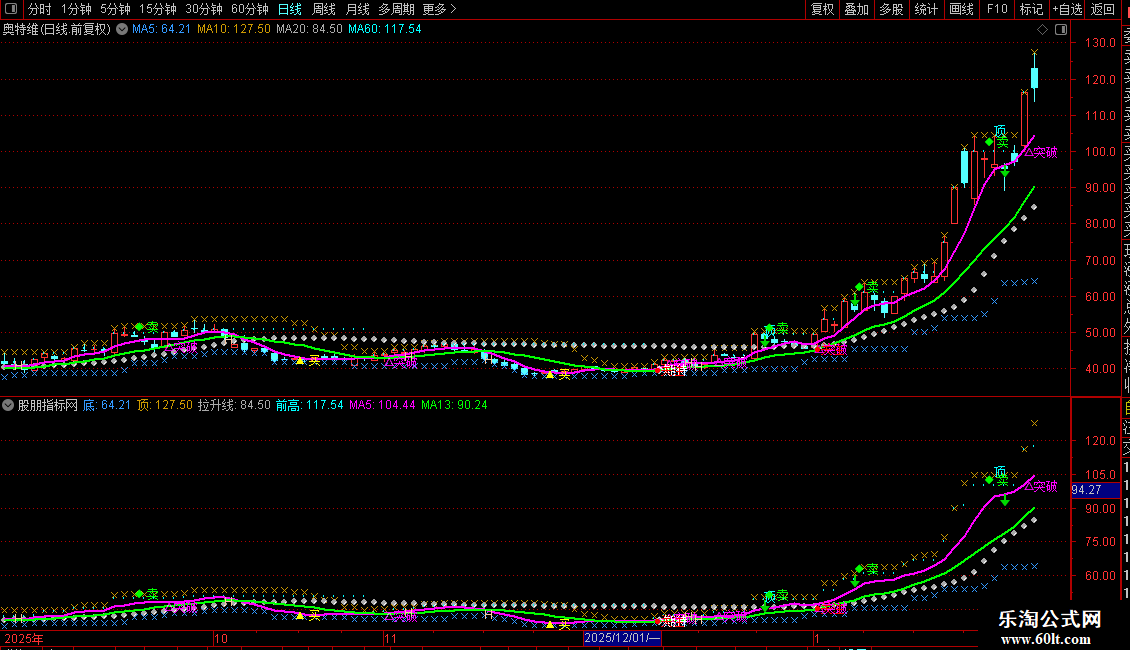Select the 15分钟 period
The height and width of the screenshot is (650, 1130).
[x=158, y=9]
